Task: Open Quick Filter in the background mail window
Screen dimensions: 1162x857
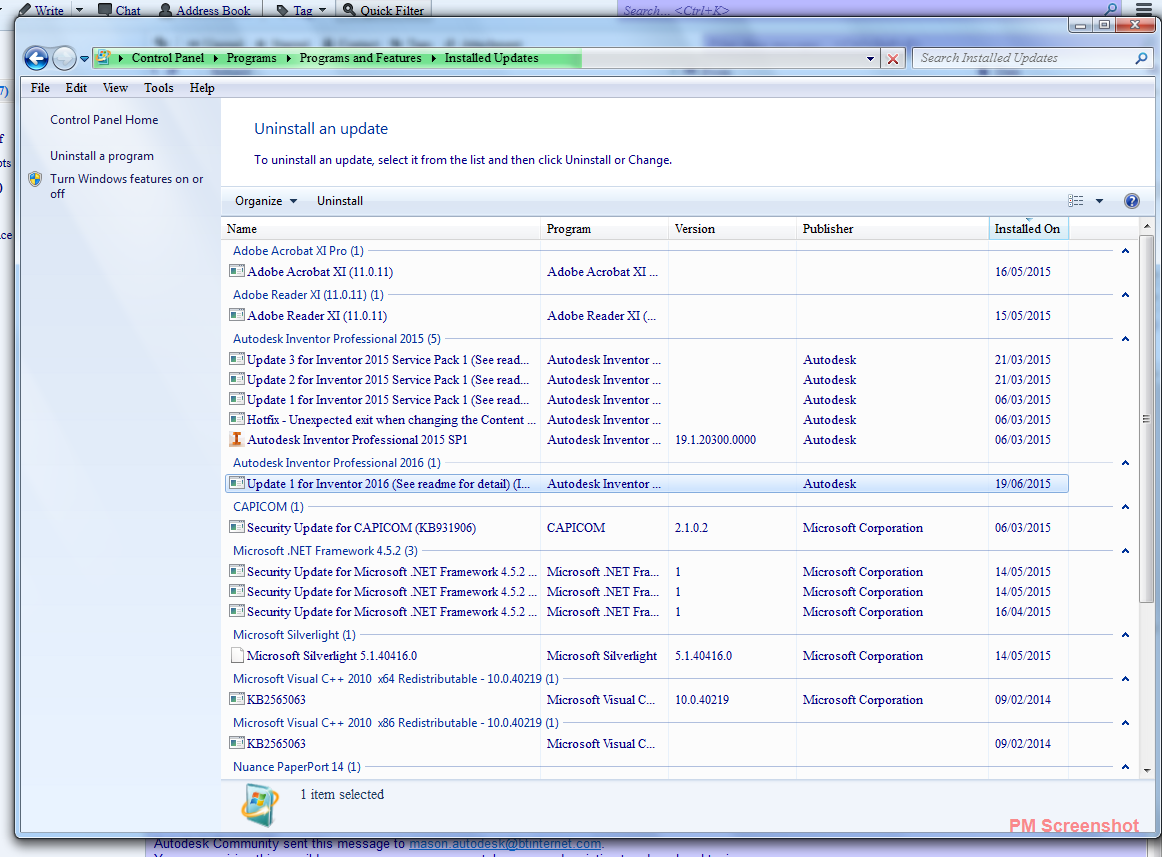Action: click(x=384, y=10)
